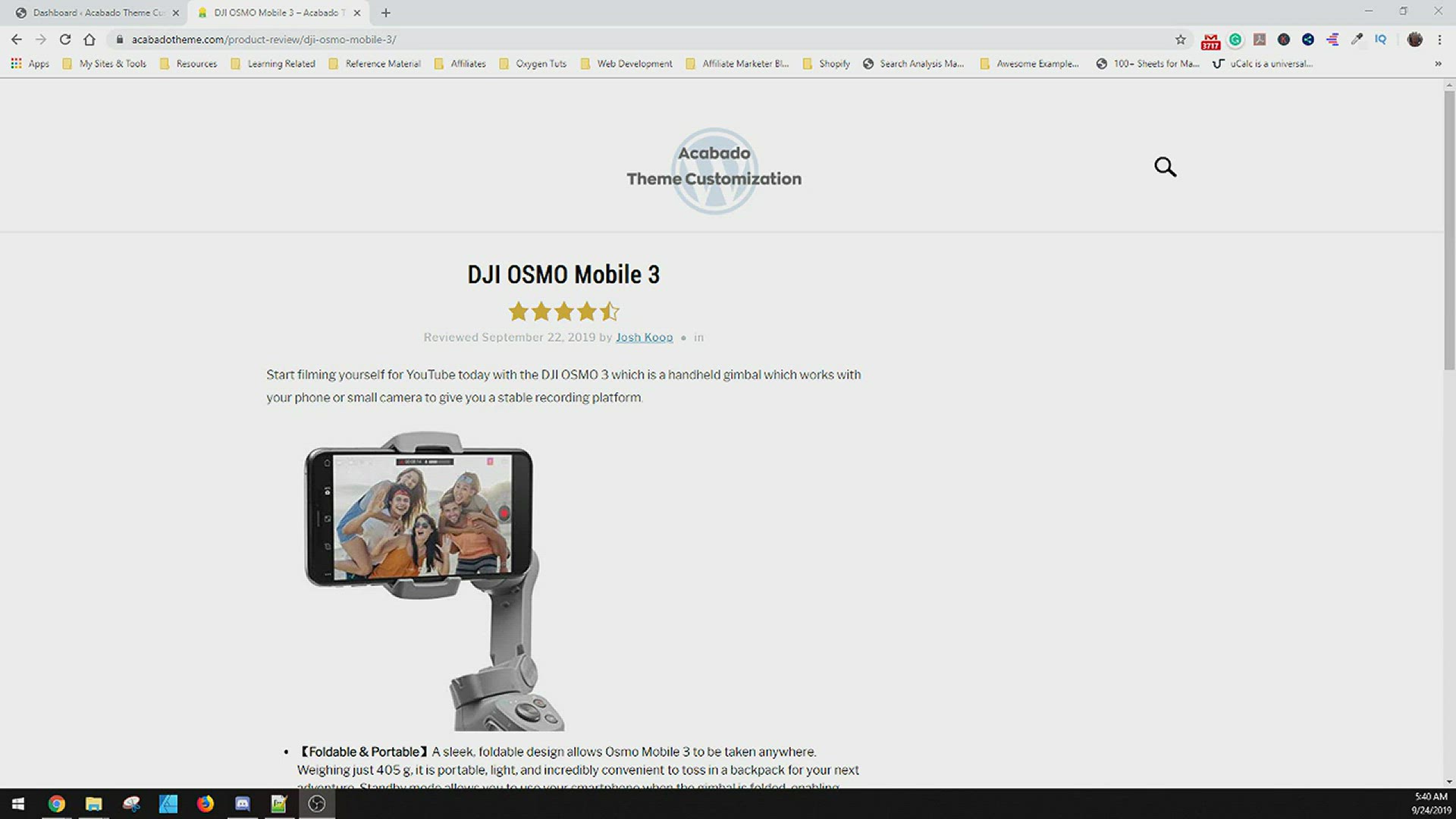Switch to OBS Studio in the taskbar
1456x819 pixels.
coord(317,804)
